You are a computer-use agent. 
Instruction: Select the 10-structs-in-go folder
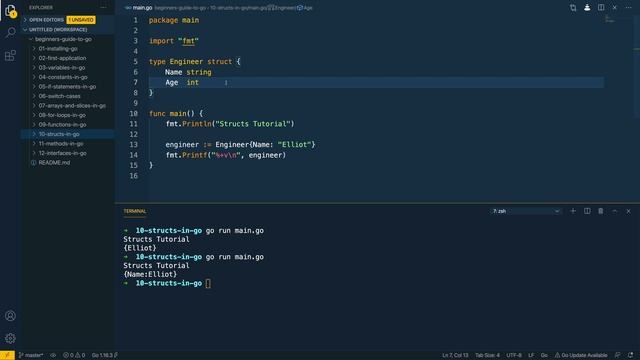pos(67,134)
